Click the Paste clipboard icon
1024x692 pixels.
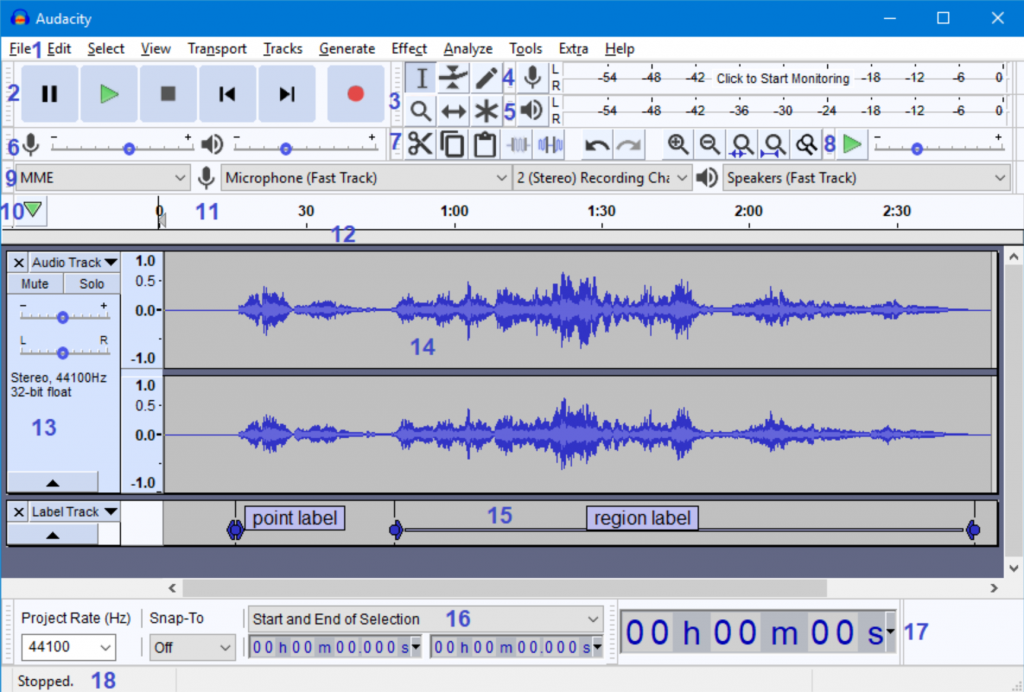point(485,145)
